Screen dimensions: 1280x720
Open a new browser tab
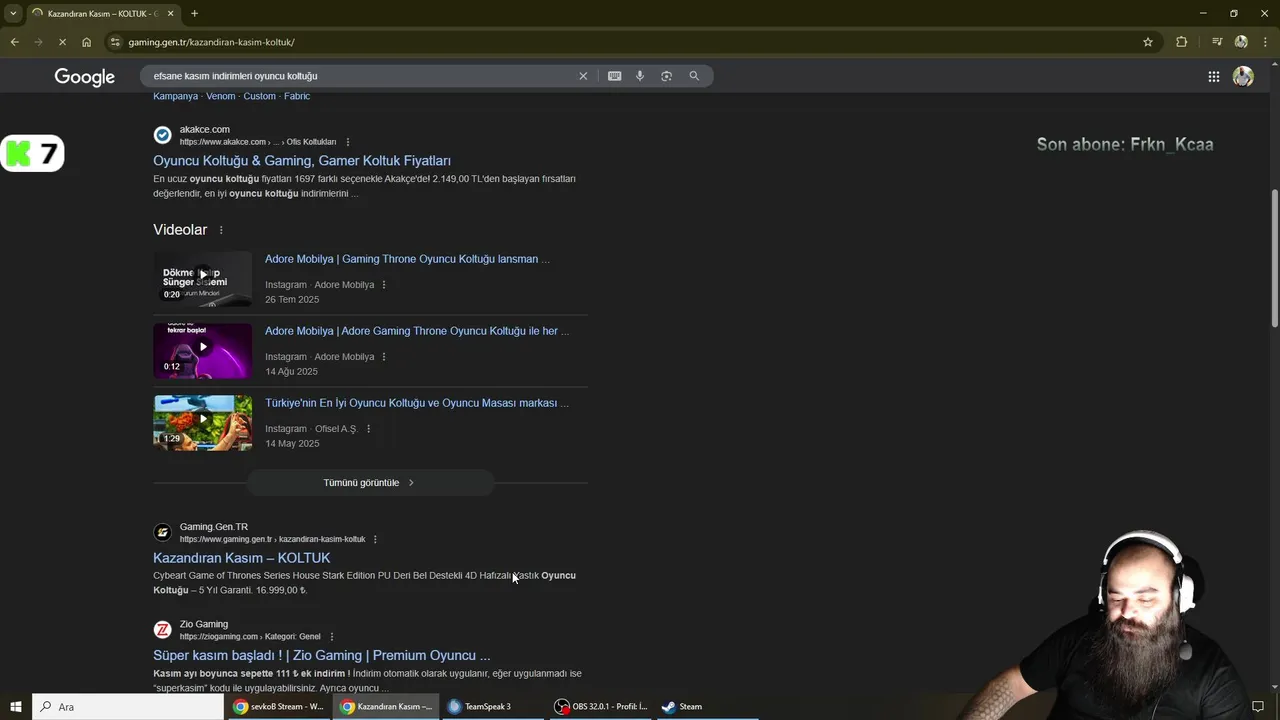click(x=194, y=13)
